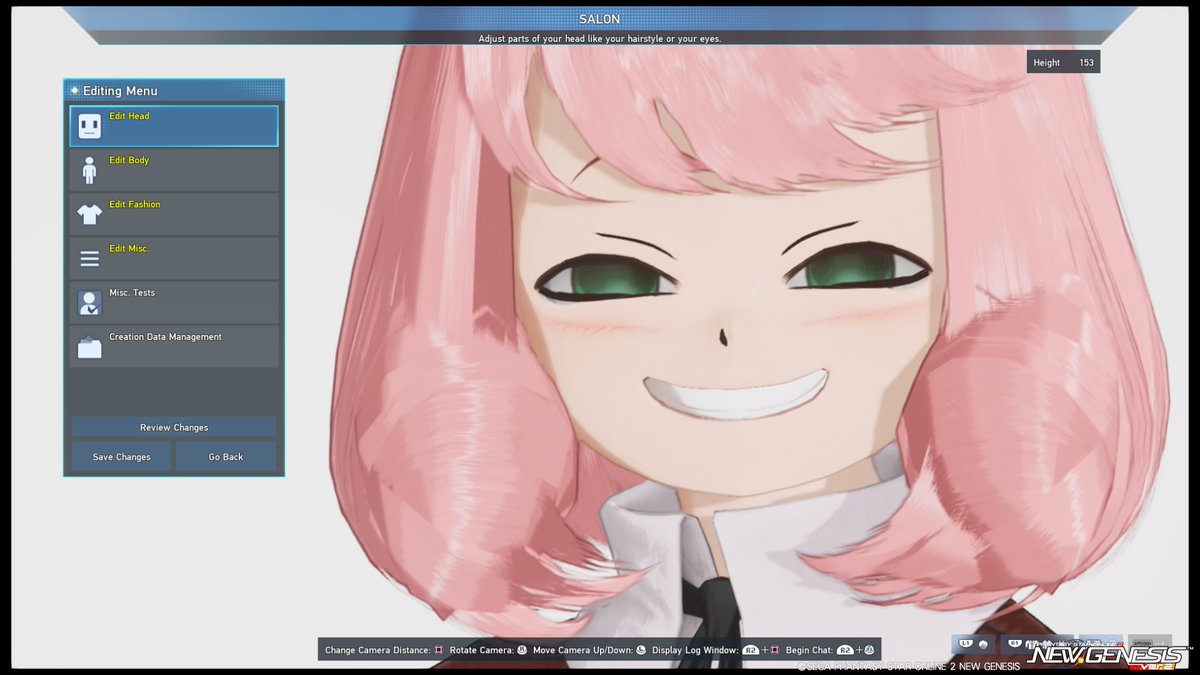The width and height of the screenshot is (1200, 675).
Task: Click the Move Camera Up/Down stick icon
Action: coord(640,650)
